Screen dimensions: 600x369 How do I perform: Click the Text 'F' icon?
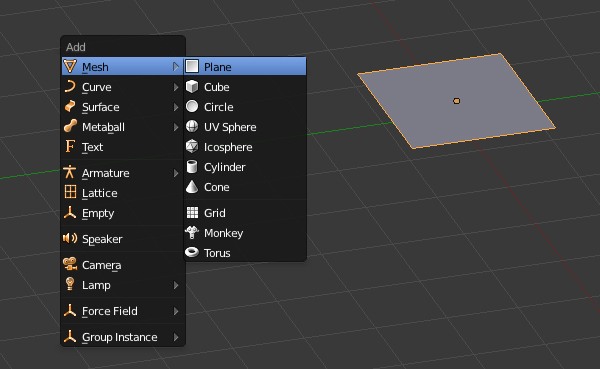(x=70, y=146)
